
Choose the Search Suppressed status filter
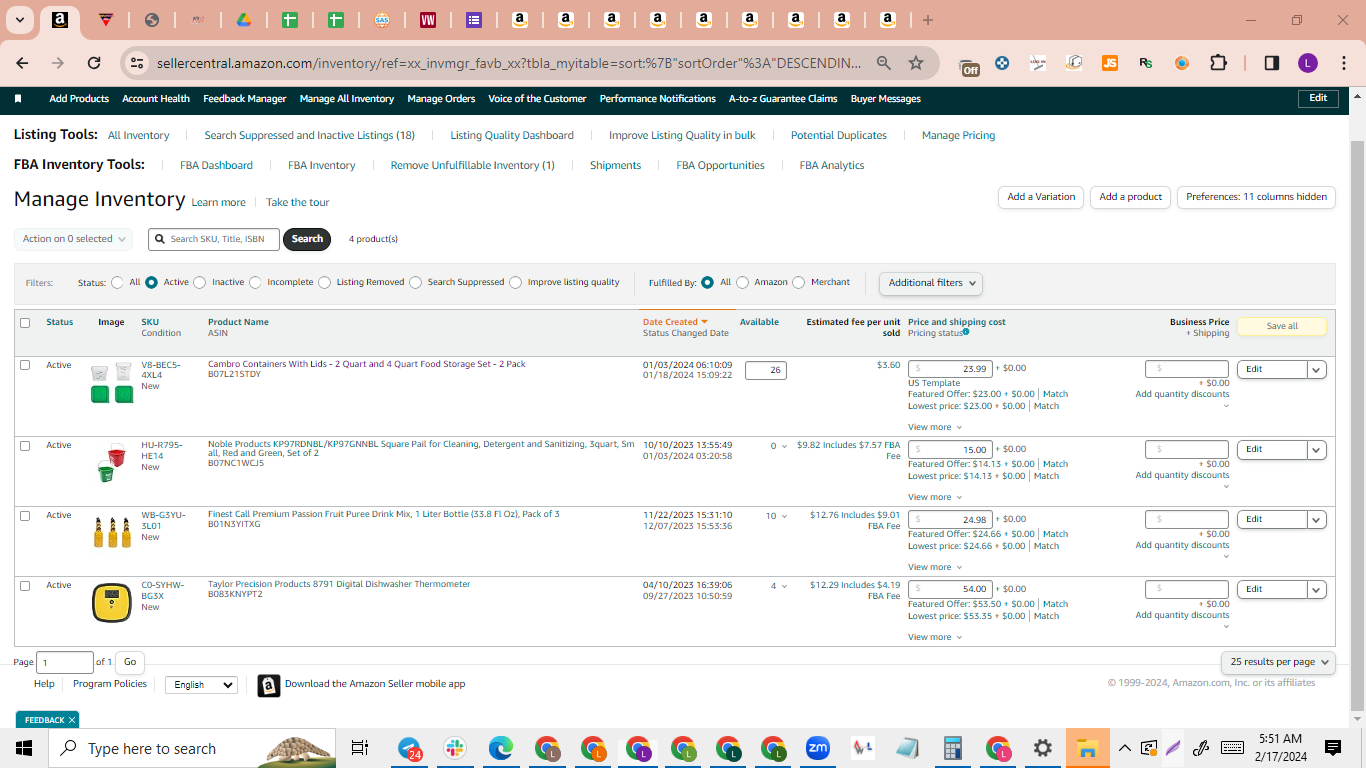pyautogui.click(x=416, y=283)
